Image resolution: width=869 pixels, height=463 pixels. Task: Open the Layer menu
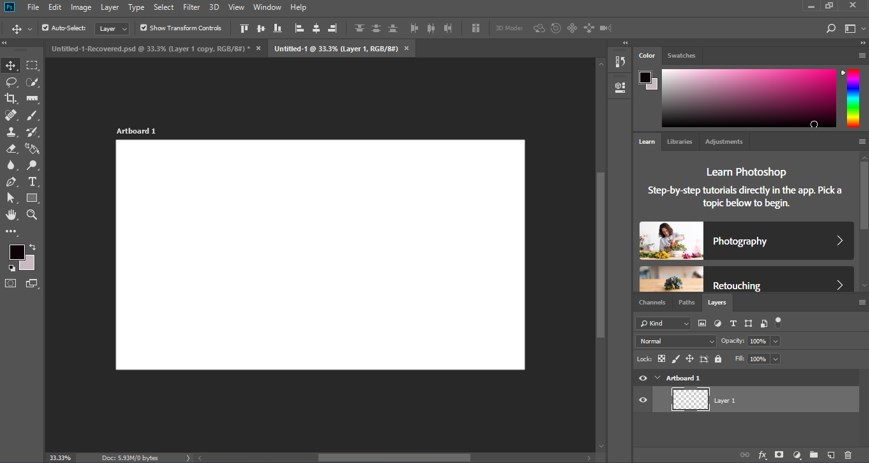point(109,7)
